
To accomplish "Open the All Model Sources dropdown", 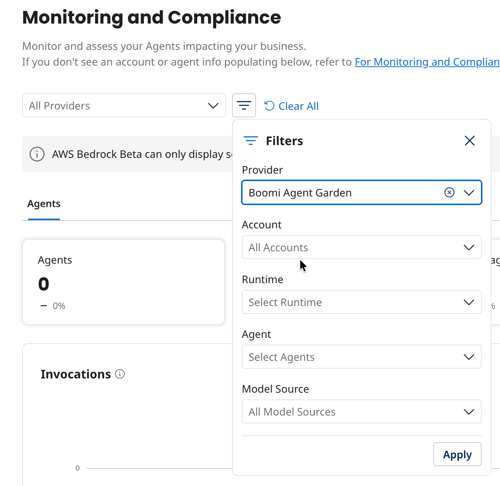I will pos(362,412).
